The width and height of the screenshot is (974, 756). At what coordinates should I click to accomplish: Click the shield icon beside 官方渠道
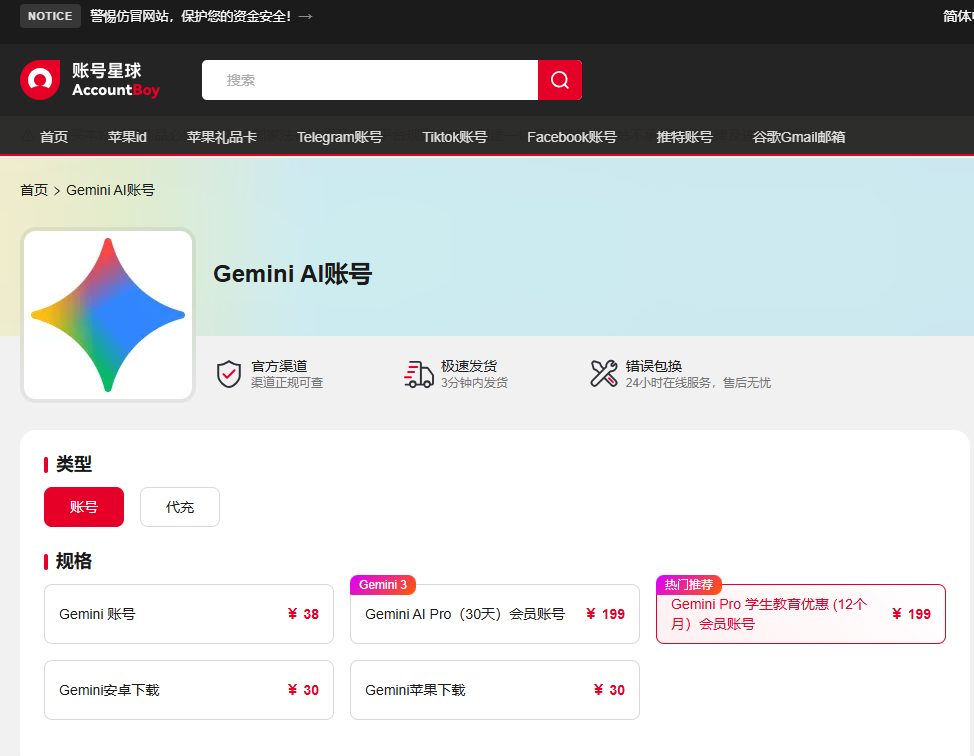228,374
